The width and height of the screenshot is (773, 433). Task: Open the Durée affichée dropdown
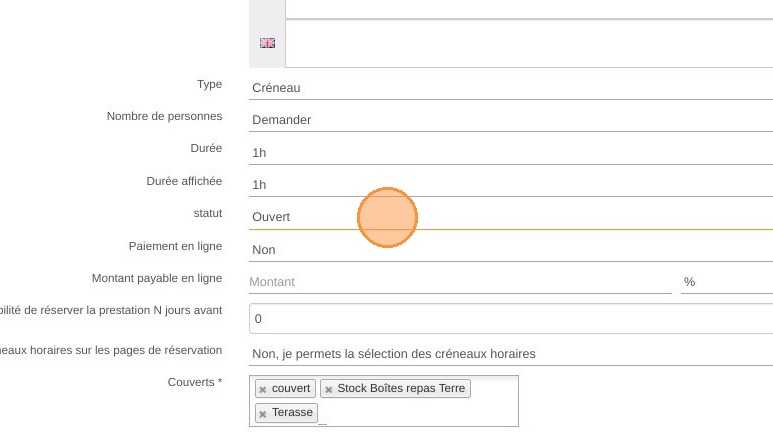[511, 185]
